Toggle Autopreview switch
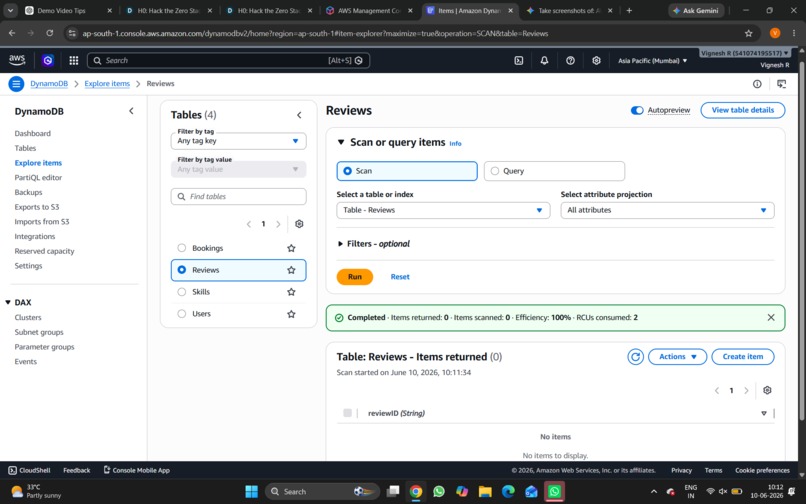This screenshot has height=504, width=806. (x=637, y=110)
